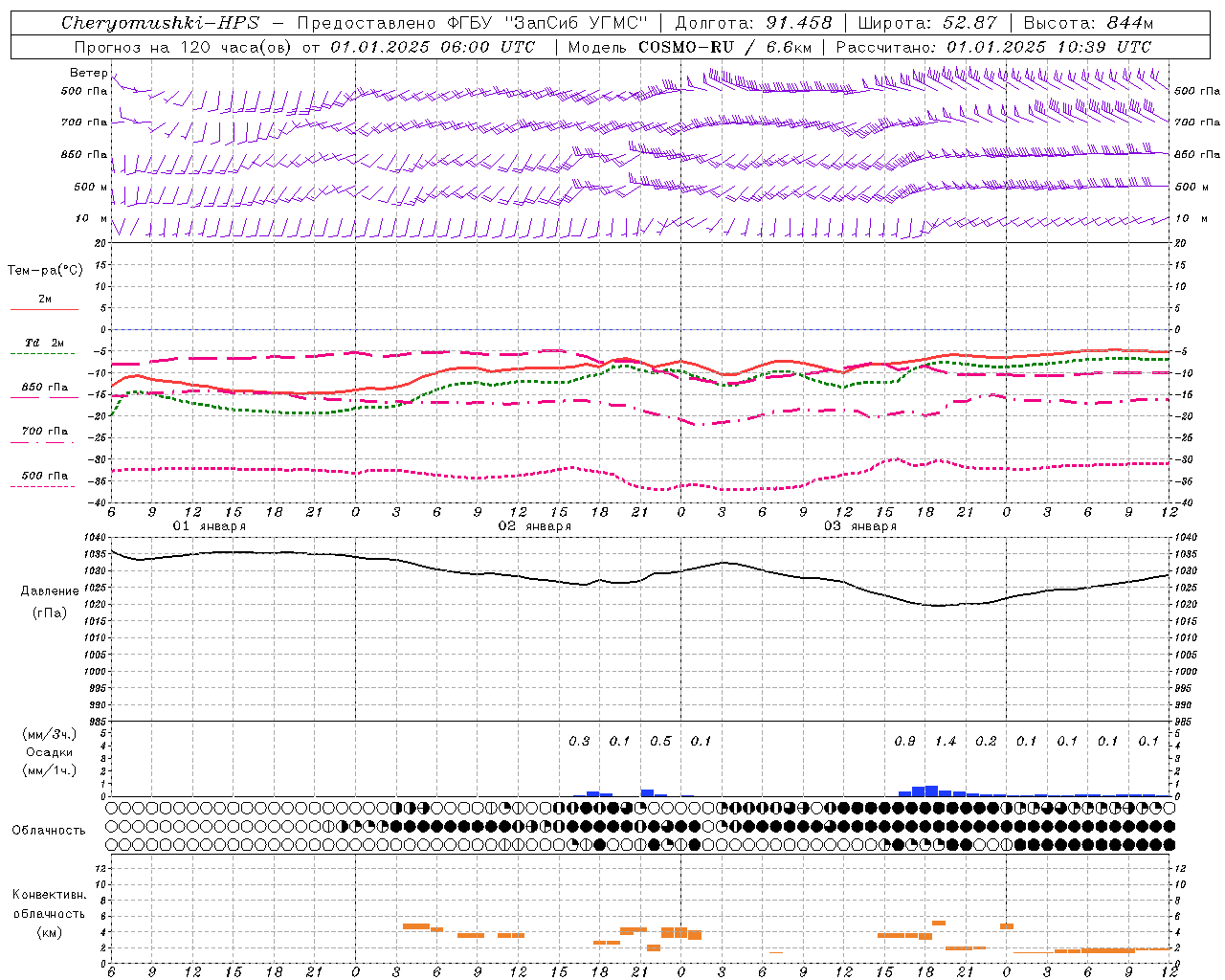Click the precipitation value "1.4"
Viewport: 1225px width, 980px height.
[x=946, y=741]
